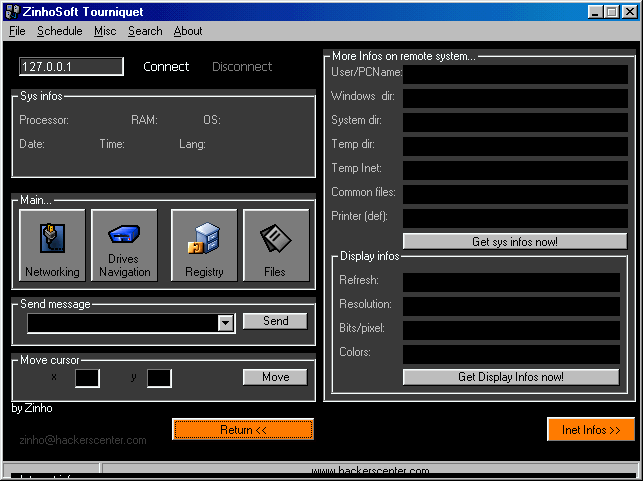Launch the Registry editor icon

tap(204, 245)
